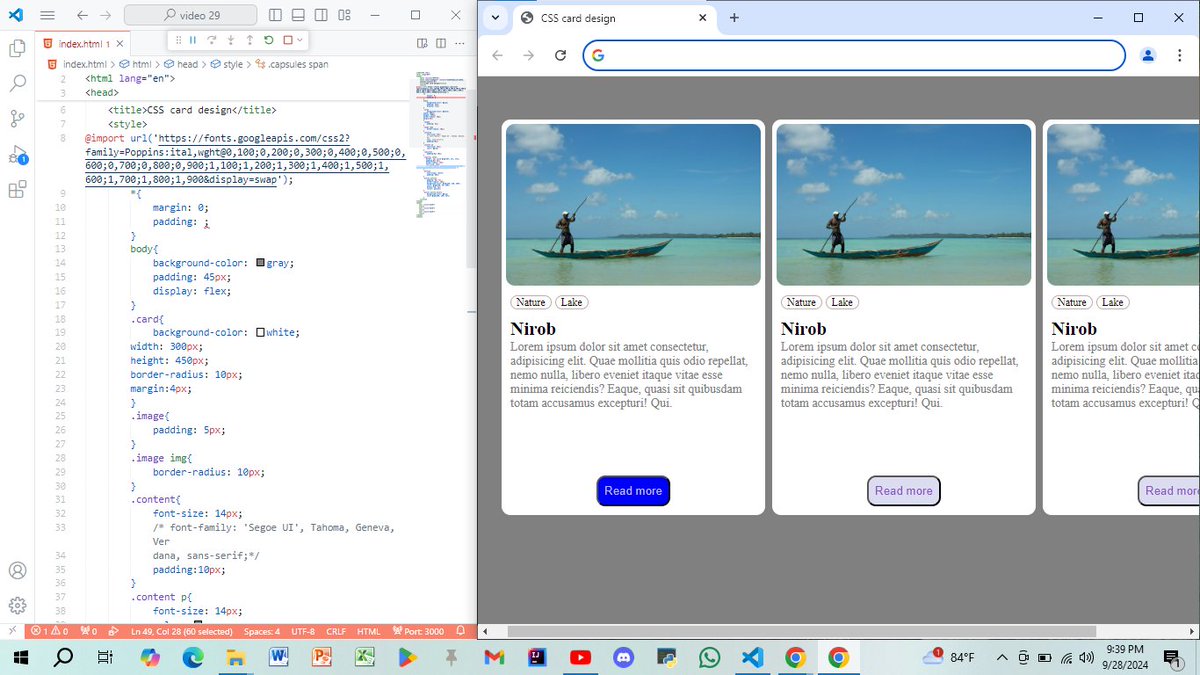Click the Chrome address bar

click(x=854, y=55)
